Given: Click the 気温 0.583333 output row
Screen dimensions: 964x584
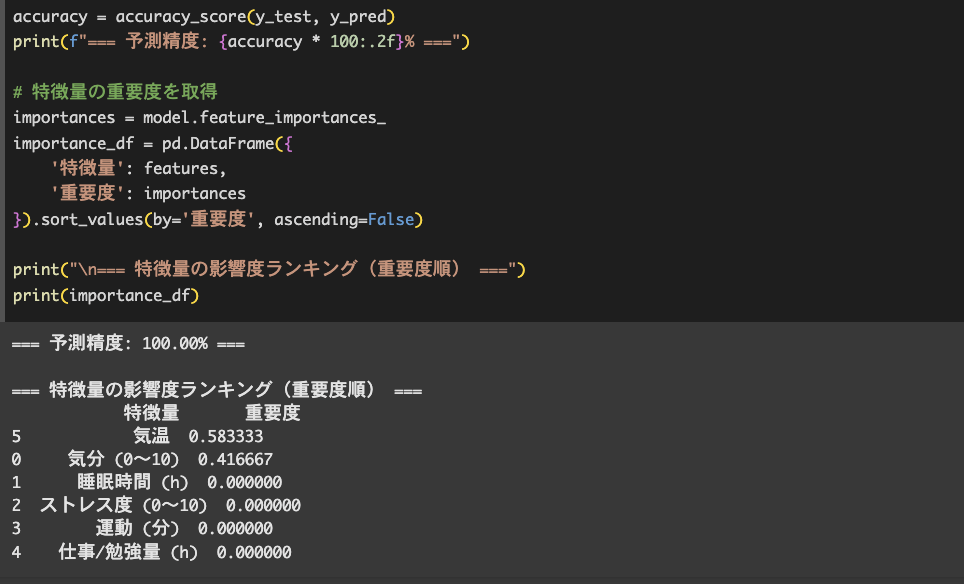Looking at the screenshot, I should pos(137,436).
